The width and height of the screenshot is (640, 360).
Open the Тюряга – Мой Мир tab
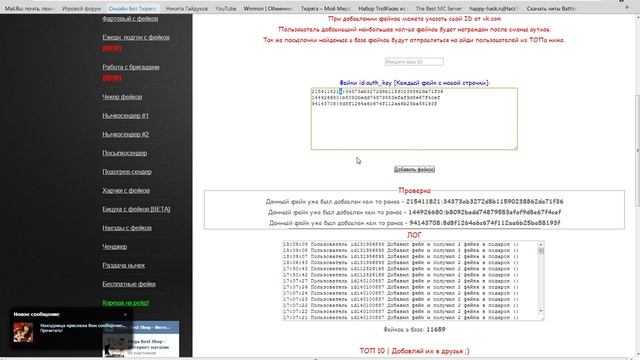(x=325, y=9)
